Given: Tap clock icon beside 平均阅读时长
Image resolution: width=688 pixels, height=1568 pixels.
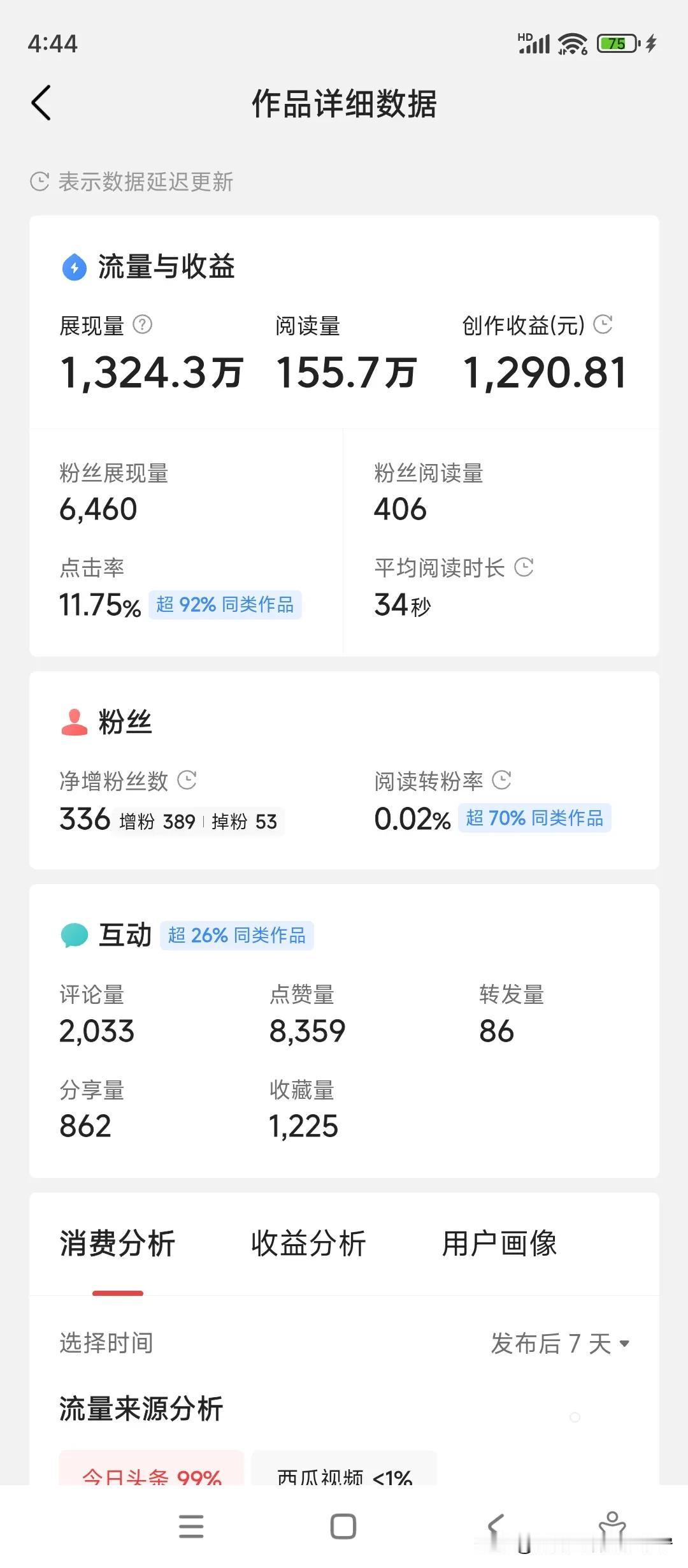Looking at the screenshot, I should coord(524,567).
